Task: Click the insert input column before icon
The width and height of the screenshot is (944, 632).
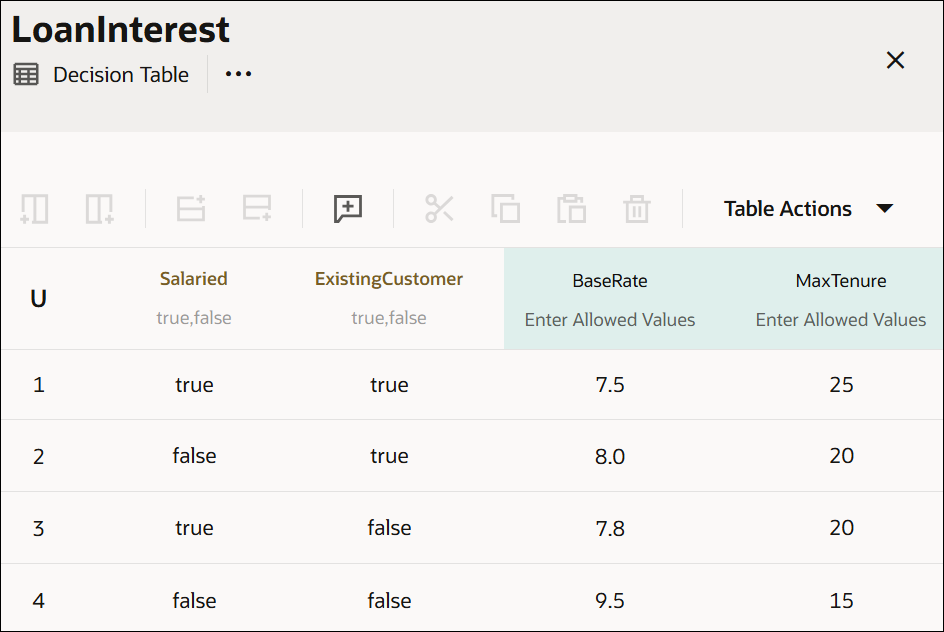Action: (x=34, y=209)
